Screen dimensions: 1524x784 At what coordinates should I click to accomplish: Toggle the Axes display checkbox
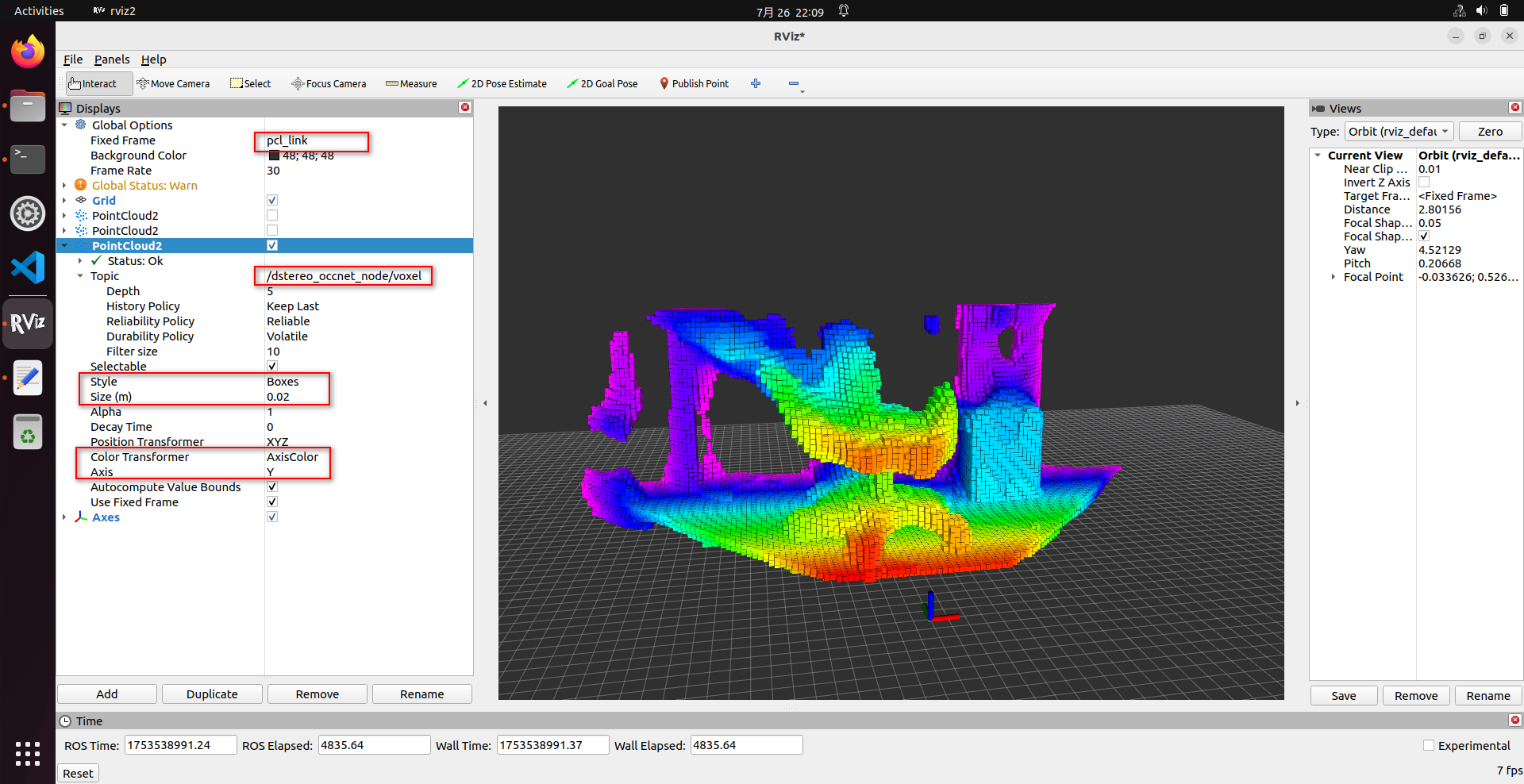point(272,517)
